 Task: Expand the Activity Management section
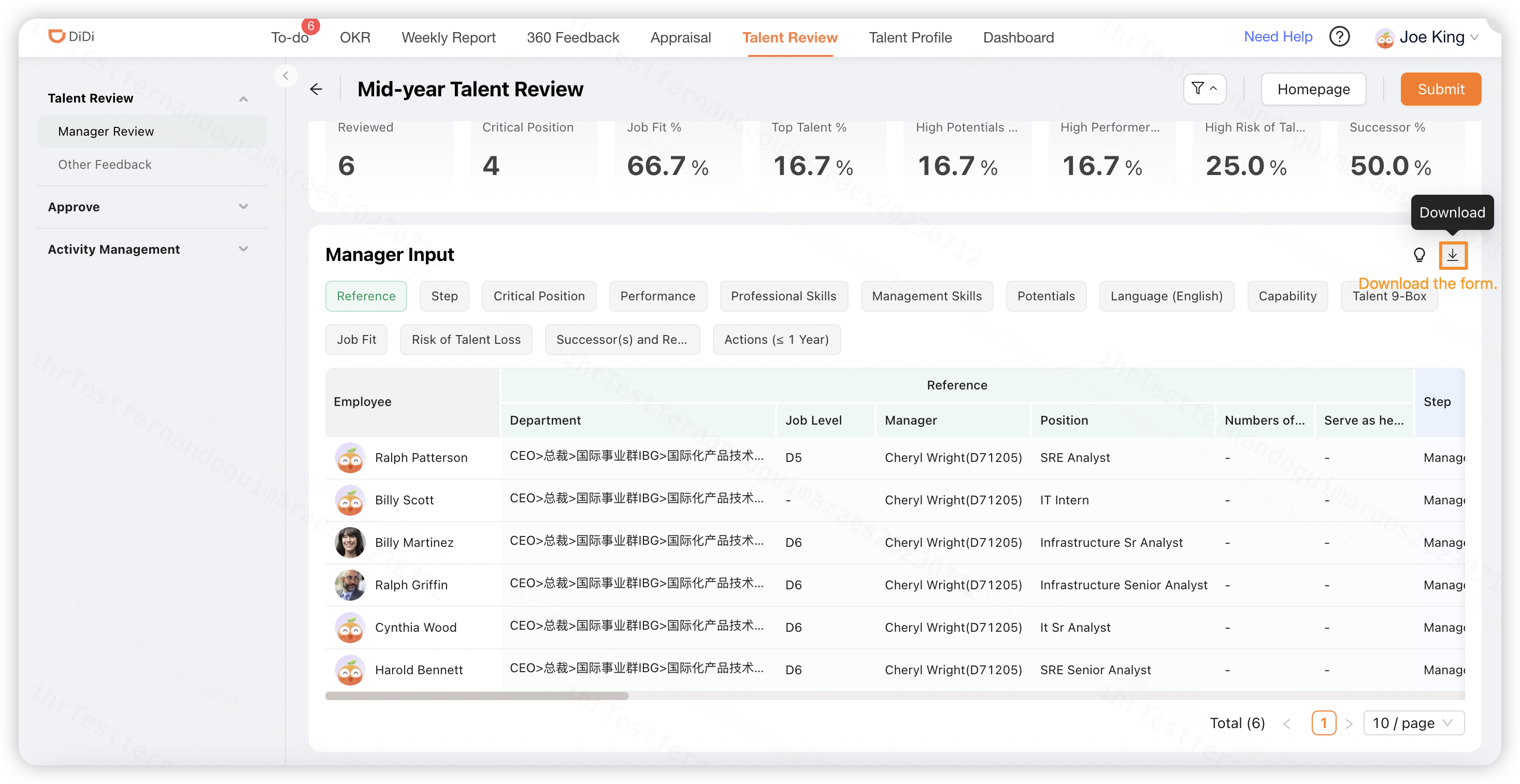coord(243,249)
